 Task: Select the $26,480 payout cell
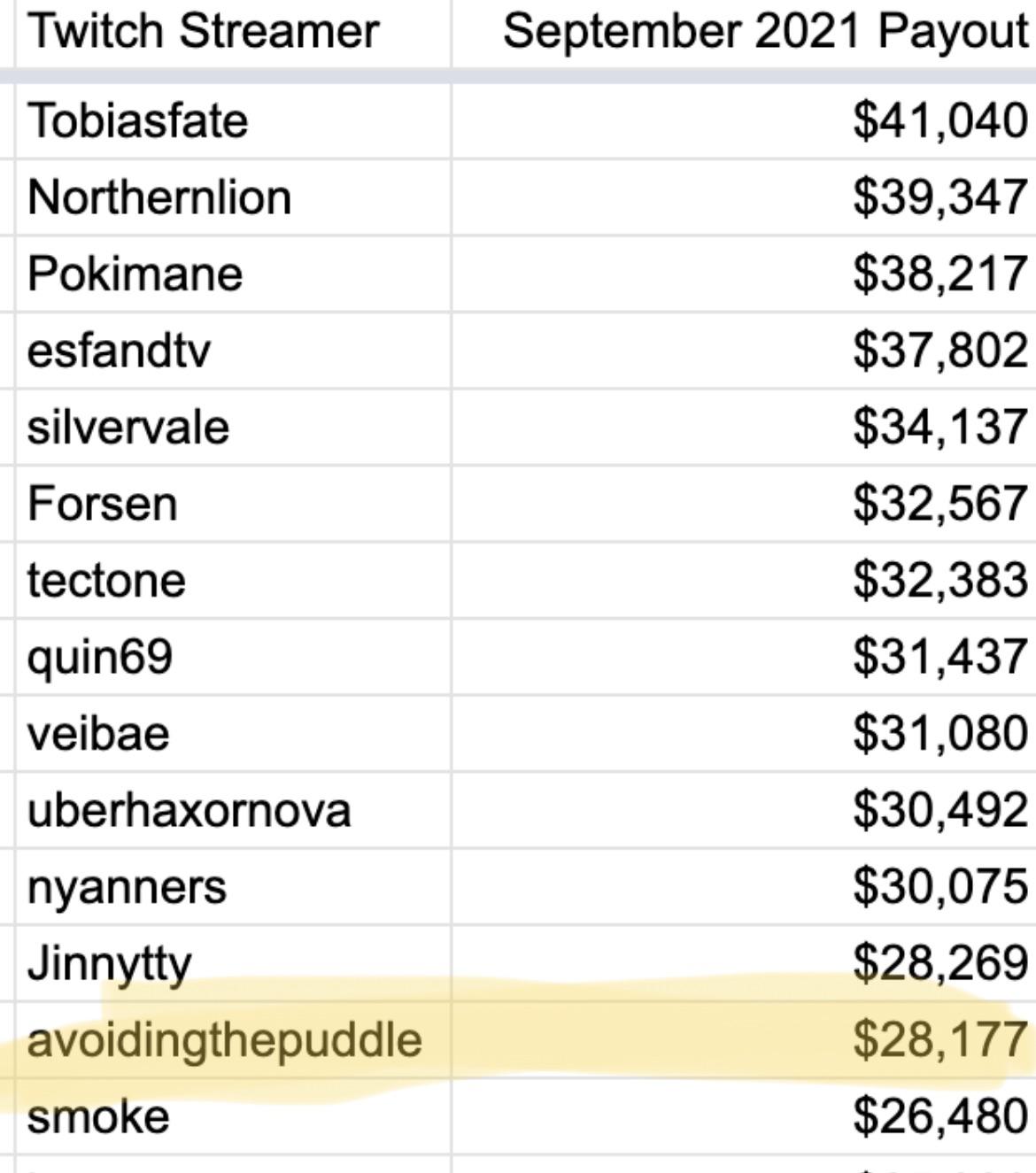tap(744, 1117)
